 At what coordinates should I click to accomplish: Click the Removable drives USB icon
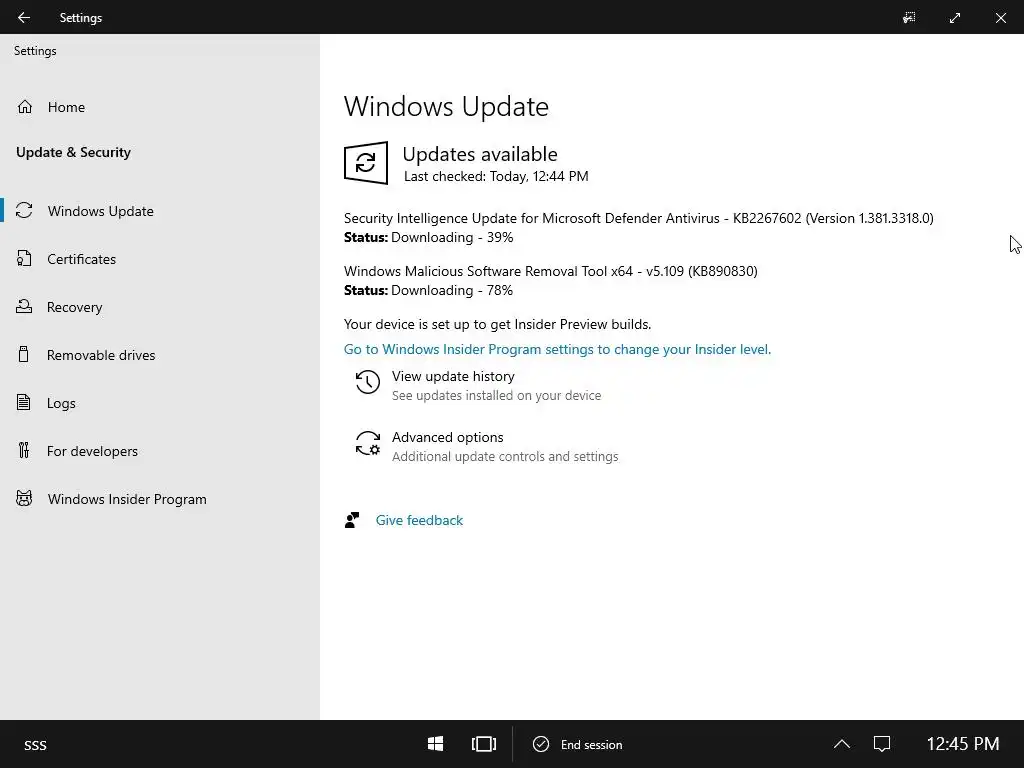[x=24, y=355]
